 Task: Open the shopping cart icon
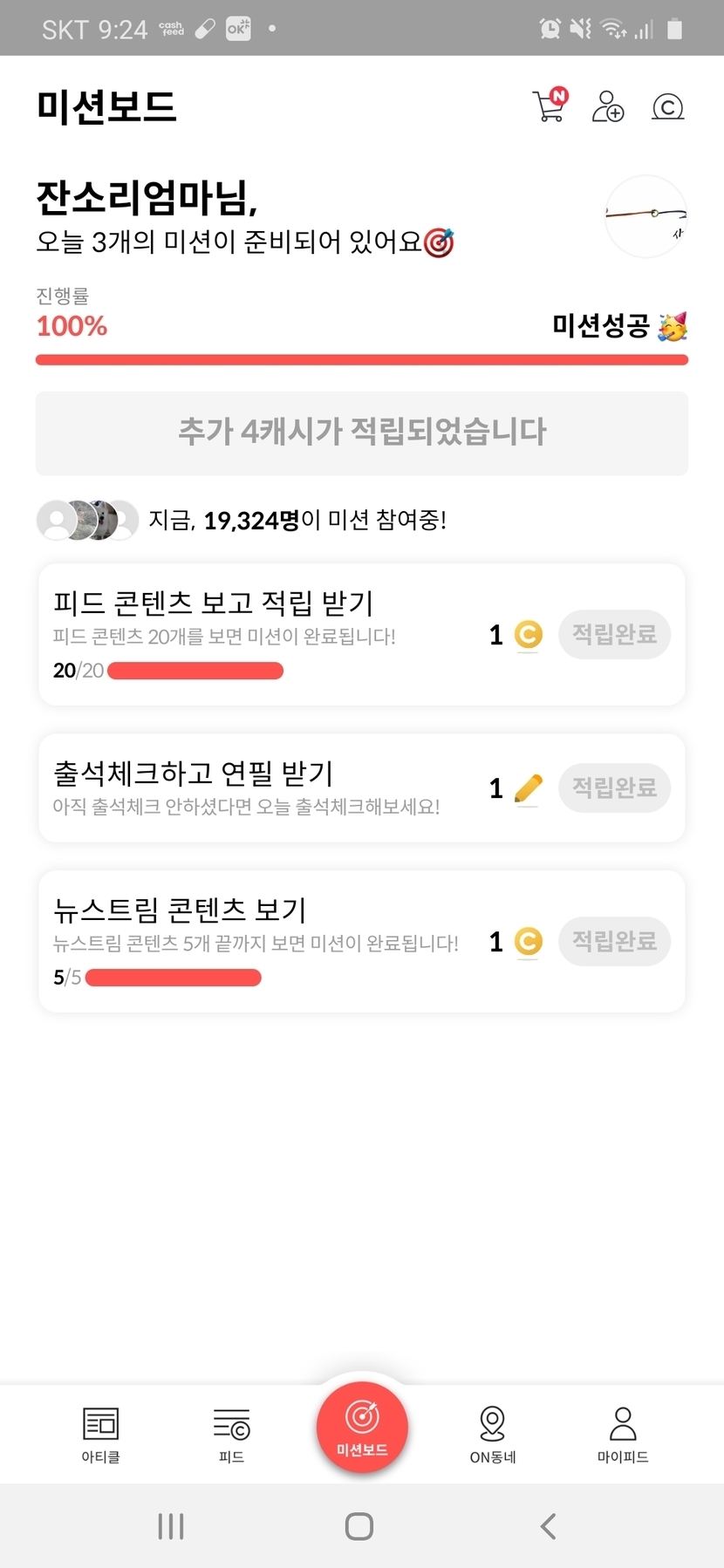(550, 106)
